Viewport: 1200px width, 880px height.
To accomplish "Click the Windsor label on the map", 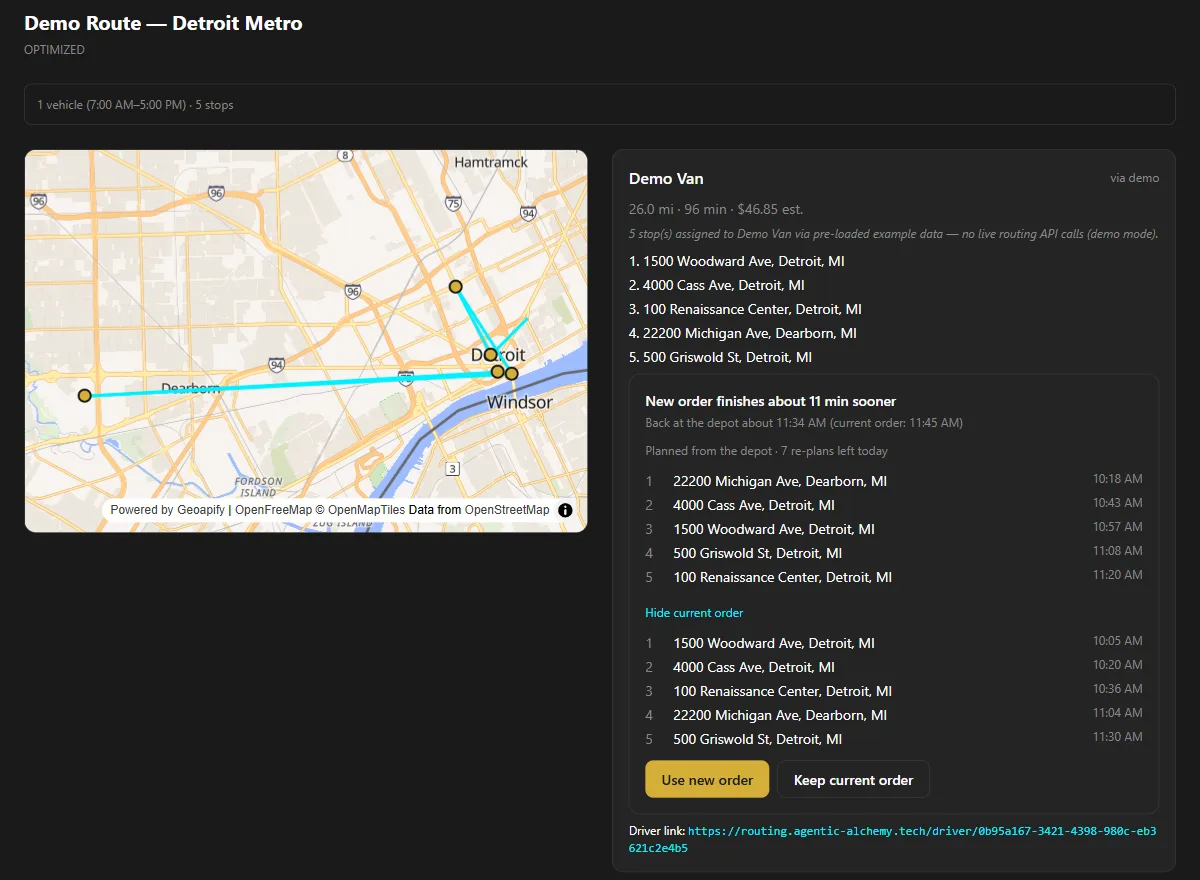I will 520,402.
